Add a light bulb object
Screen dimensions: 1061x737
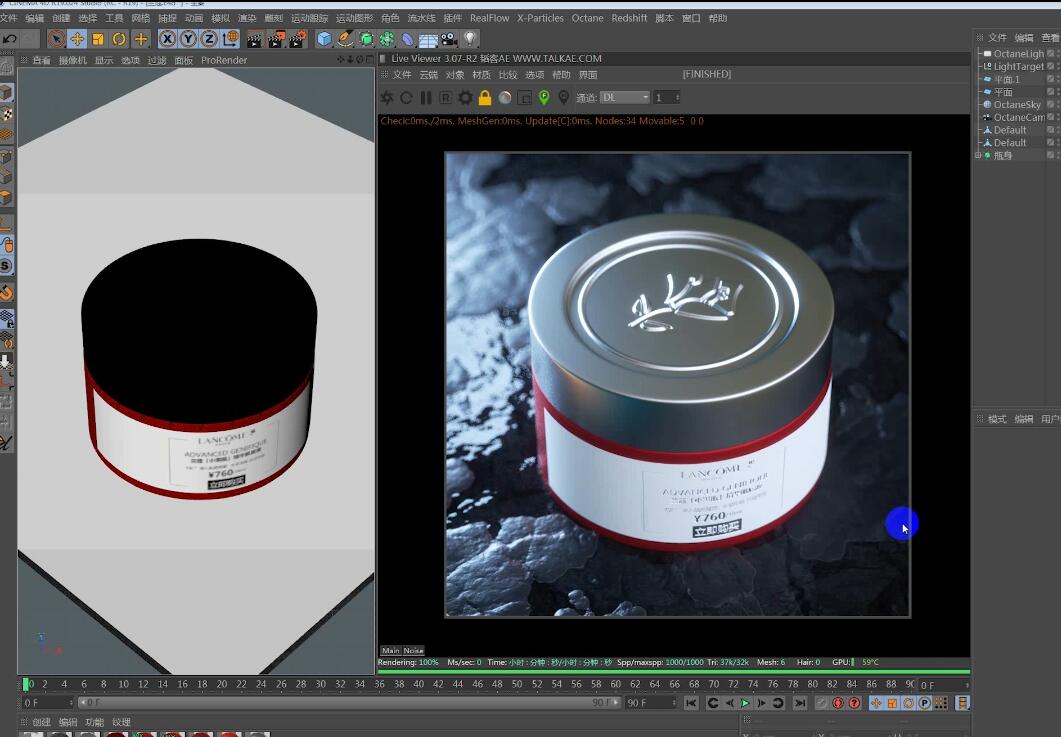(x=470, y=39)
